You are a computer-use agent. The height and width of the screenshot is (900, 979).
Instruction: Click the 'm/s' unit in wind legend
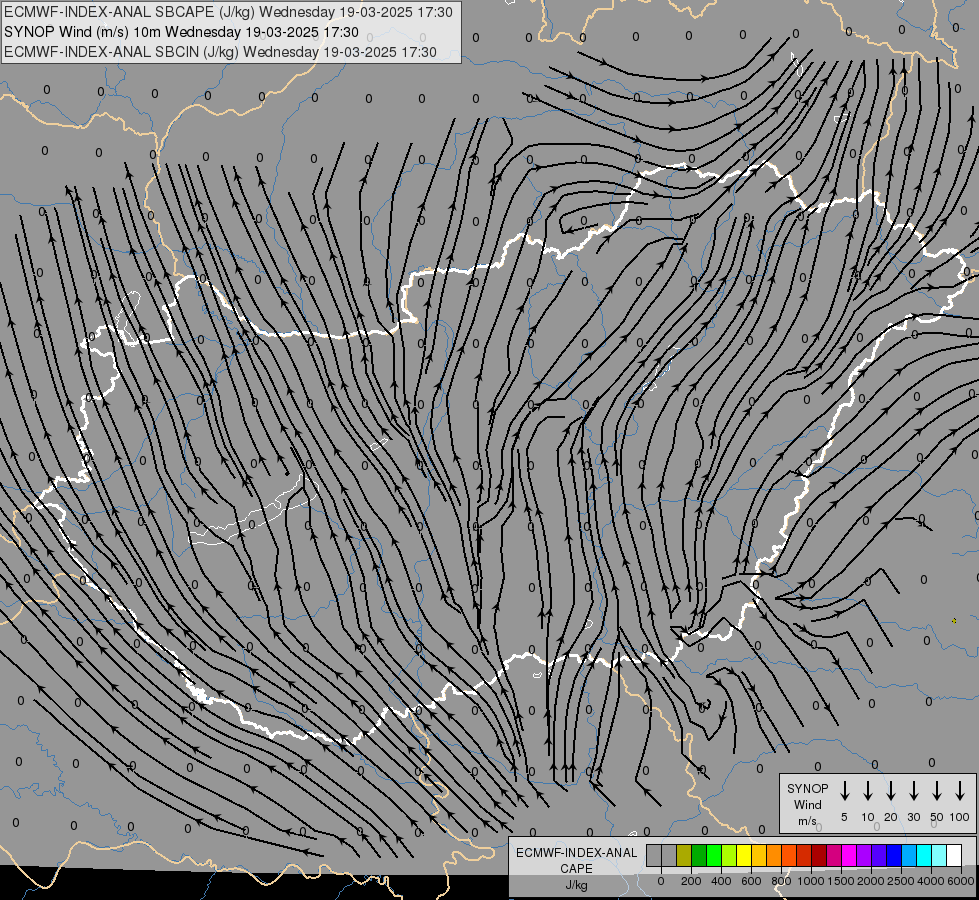tap(807, 821)
